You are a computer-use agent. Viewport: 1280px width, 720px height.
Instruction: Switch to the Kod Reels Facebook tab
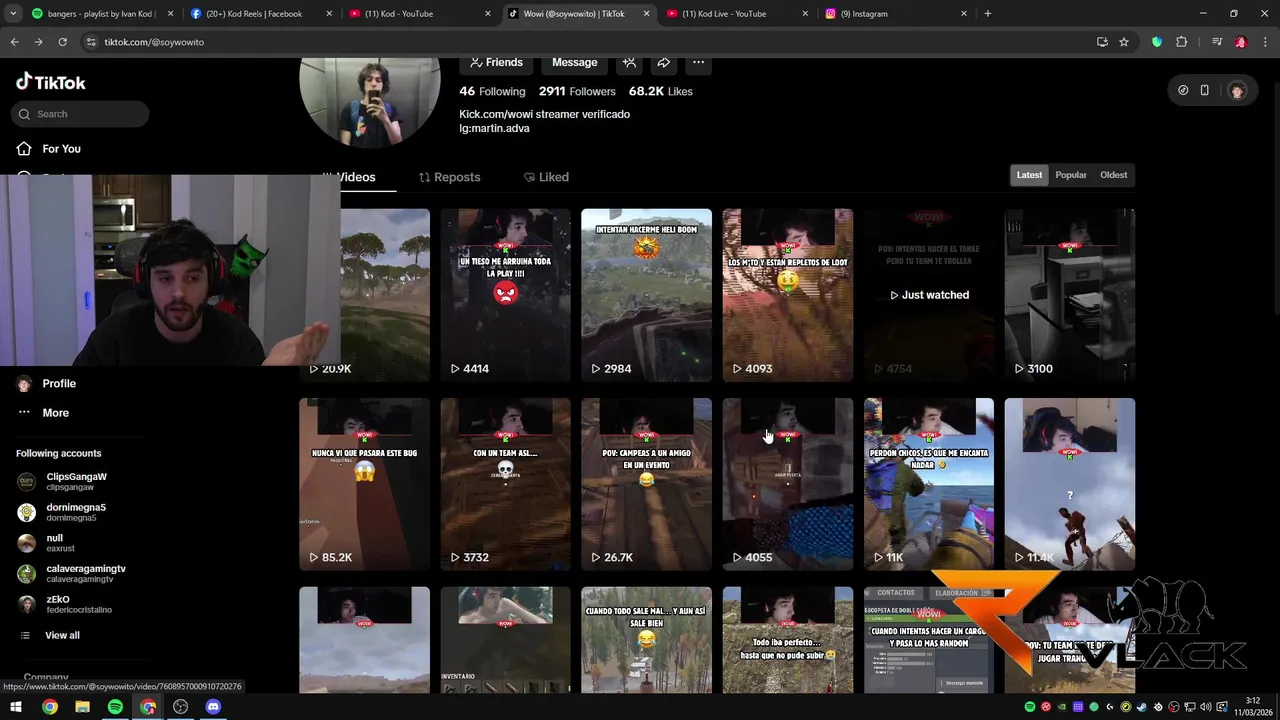tap(262, 14)
